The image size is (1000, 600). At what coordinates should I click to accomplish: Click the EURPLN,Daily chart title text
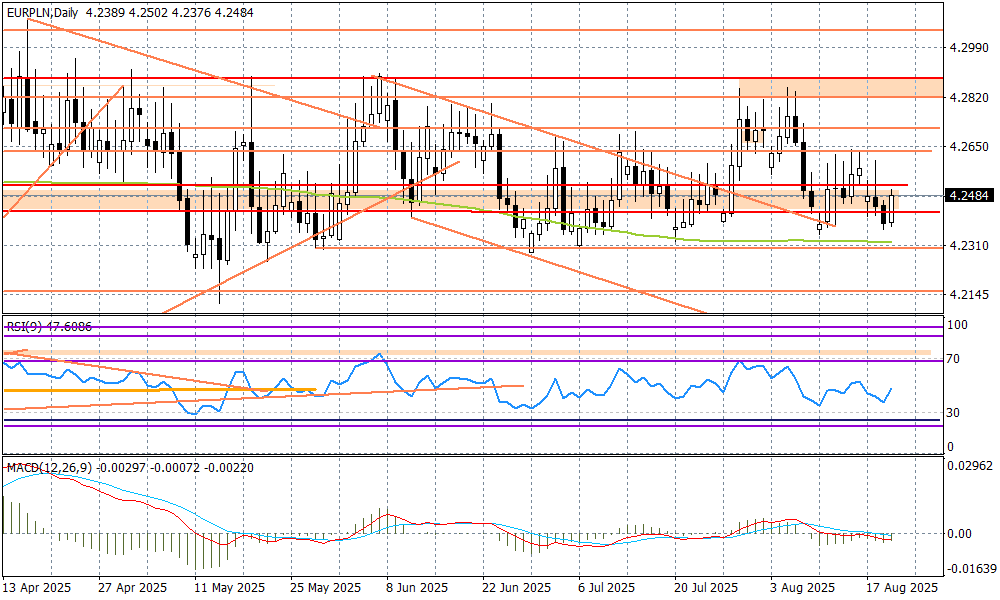coord(41,12)
